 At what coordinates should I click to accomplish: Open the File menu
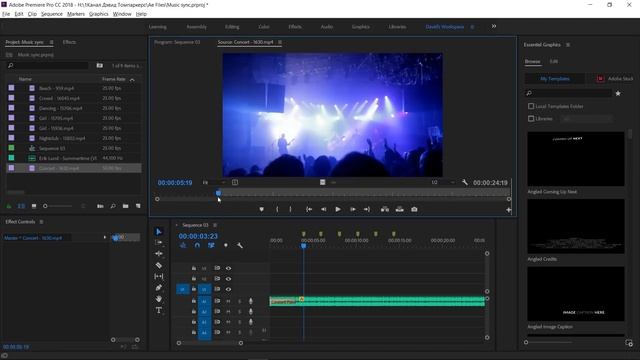coord(6,14)
